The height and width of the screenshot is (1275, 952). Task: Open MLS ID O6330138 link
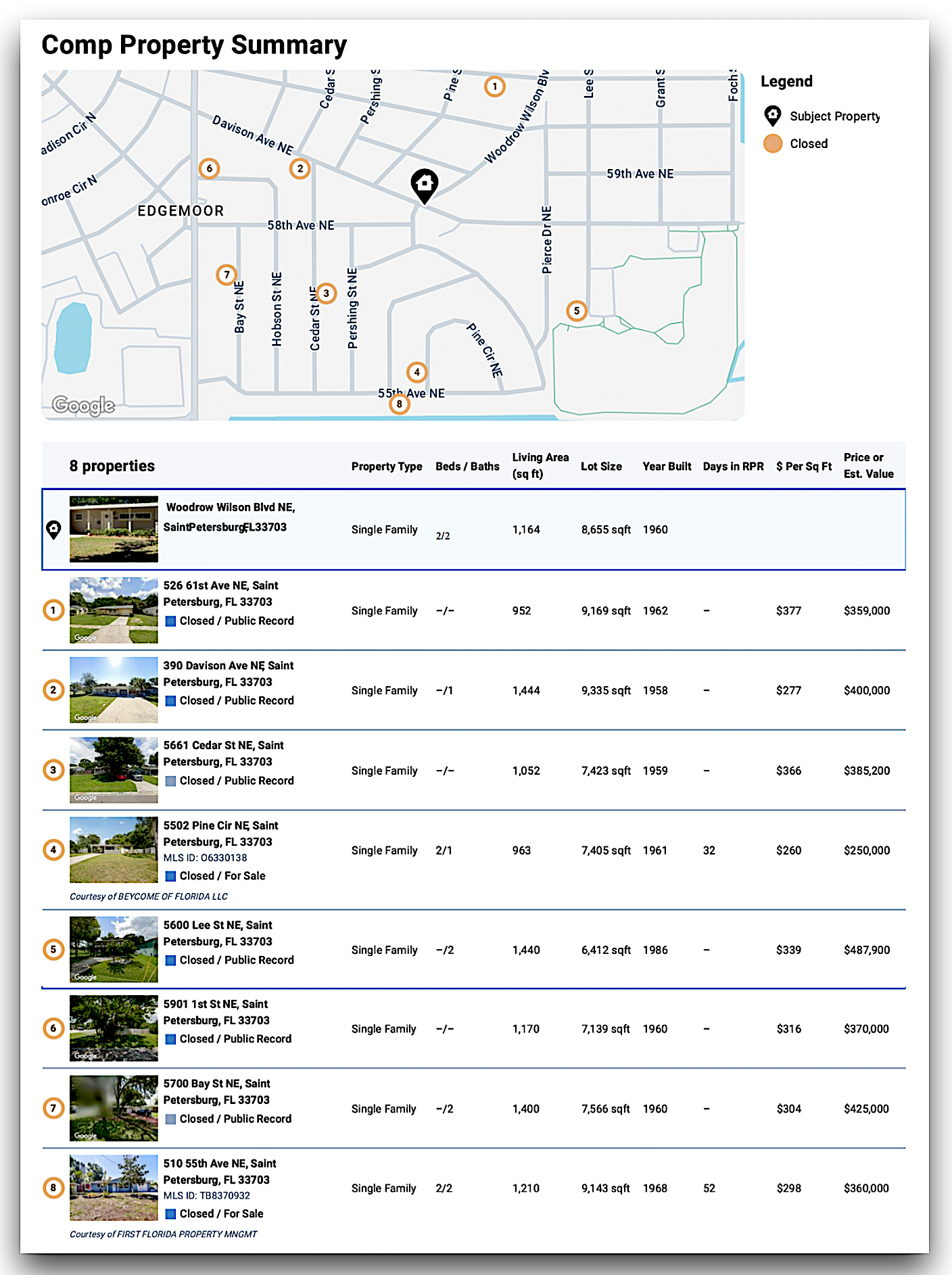pos(205,858)
